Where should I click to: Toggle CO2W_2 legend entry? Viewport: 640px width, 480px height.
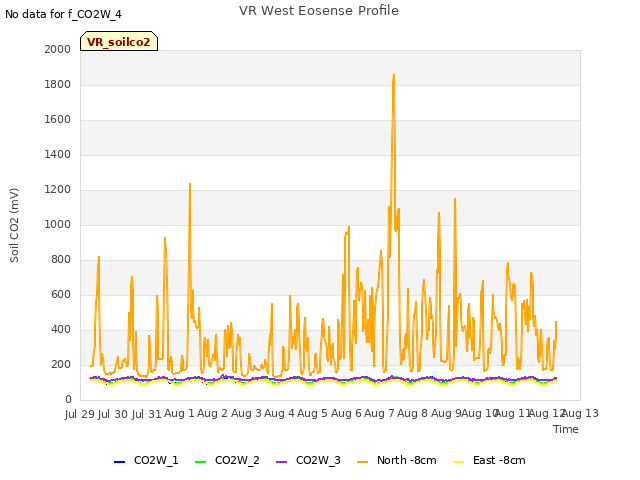[x=227, y=460]
